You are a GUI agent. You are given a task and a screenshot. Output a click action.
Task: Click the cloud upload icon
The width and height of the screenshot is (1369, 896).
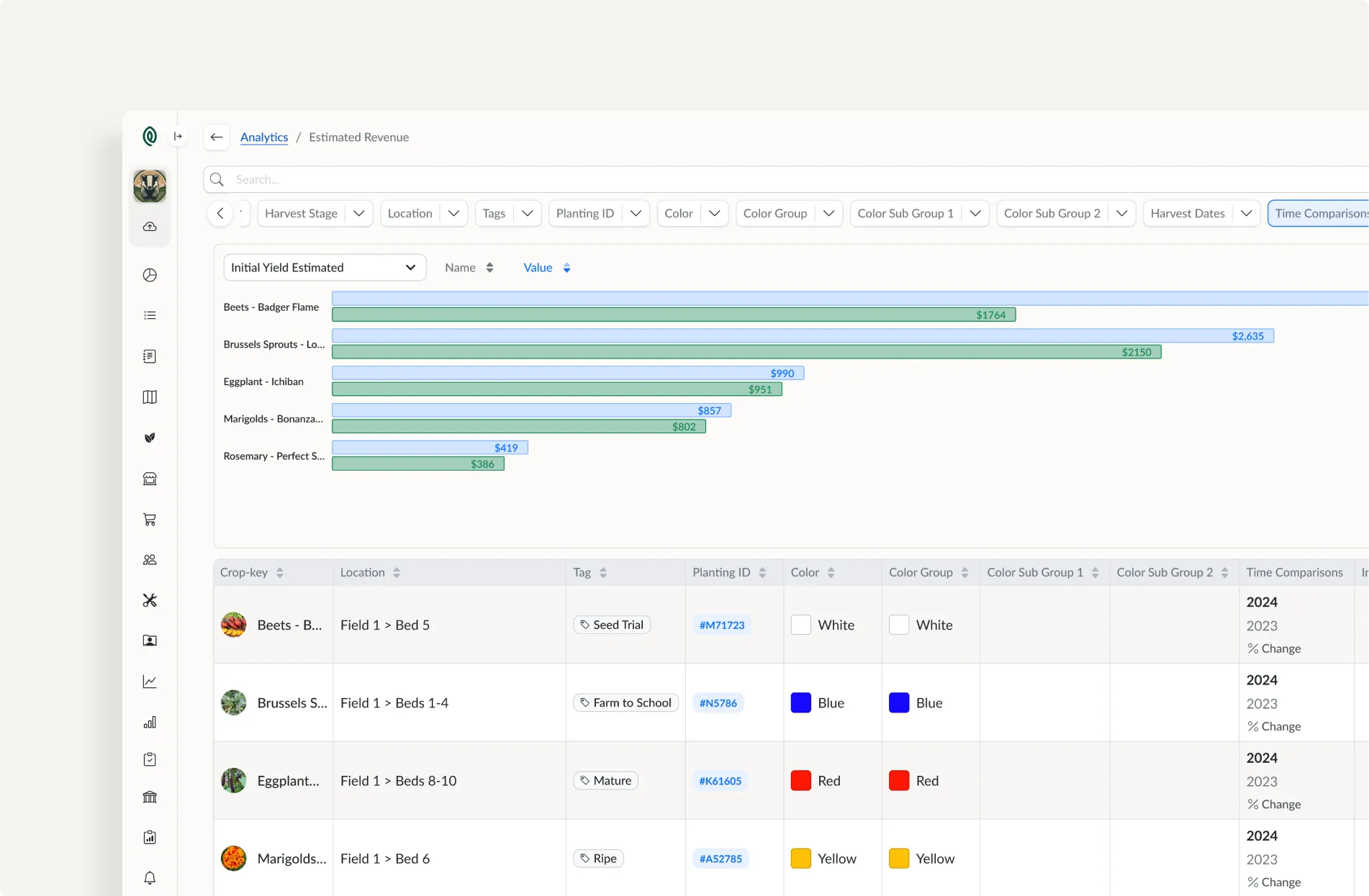149,226
